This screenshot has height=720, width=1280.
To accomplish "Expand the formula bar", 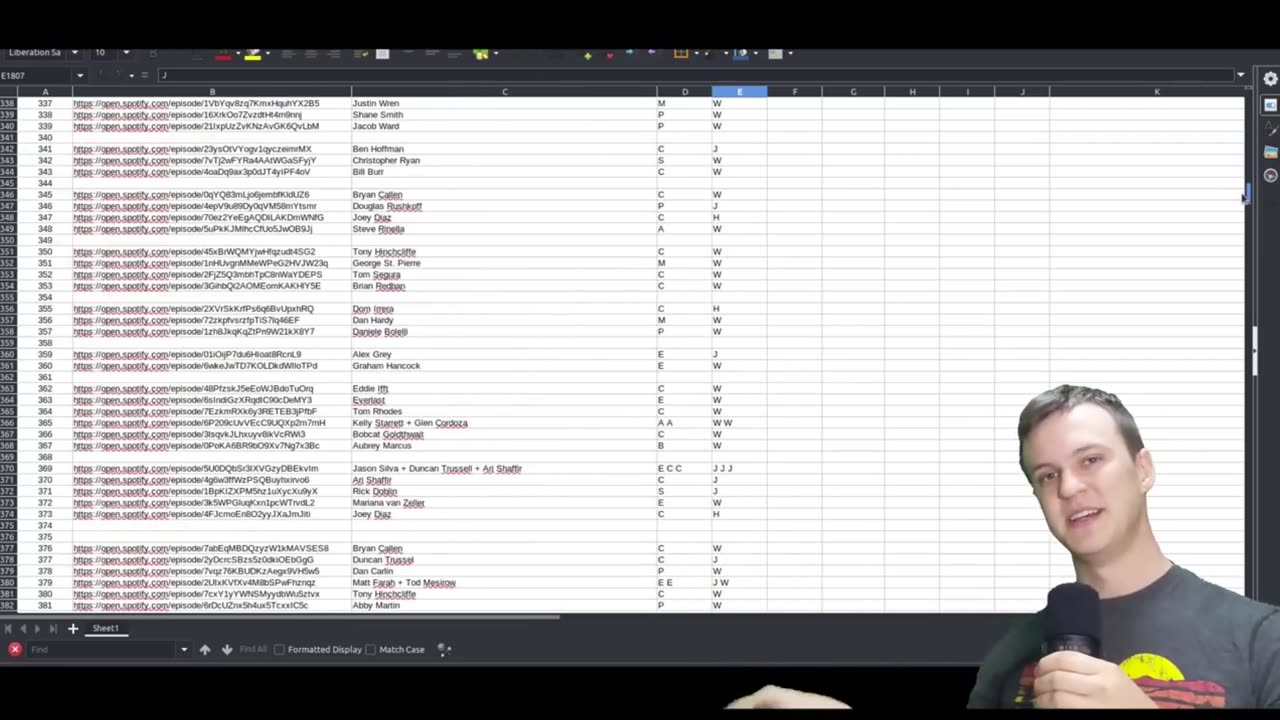I will click(x=1241, y=75).
